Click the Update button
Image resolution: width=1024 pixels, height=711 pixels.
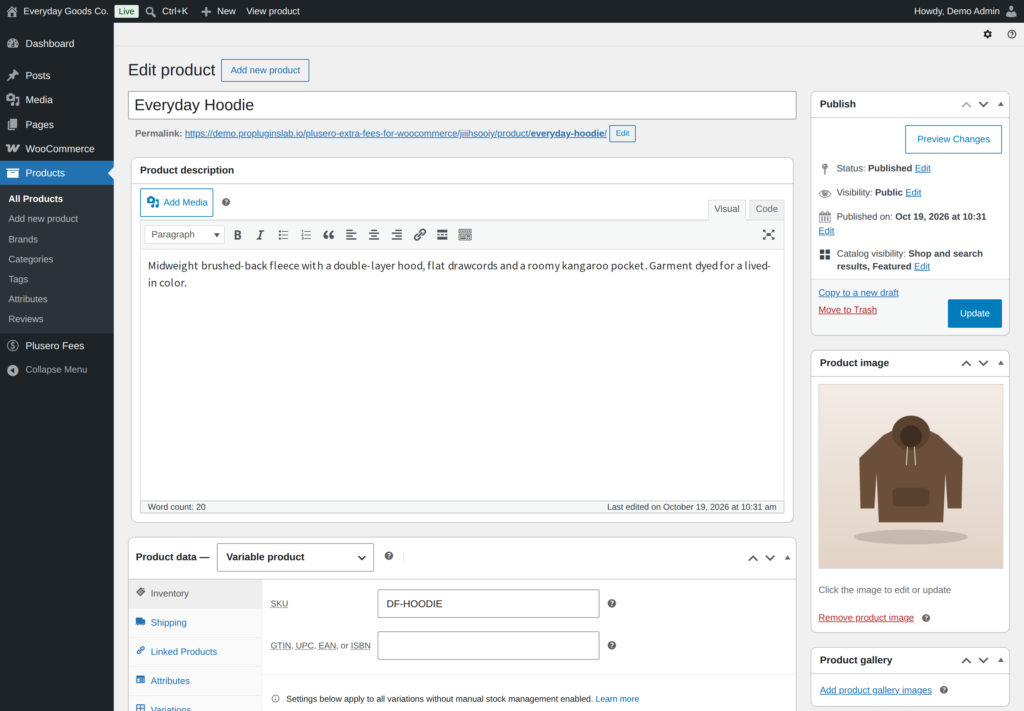974,313
